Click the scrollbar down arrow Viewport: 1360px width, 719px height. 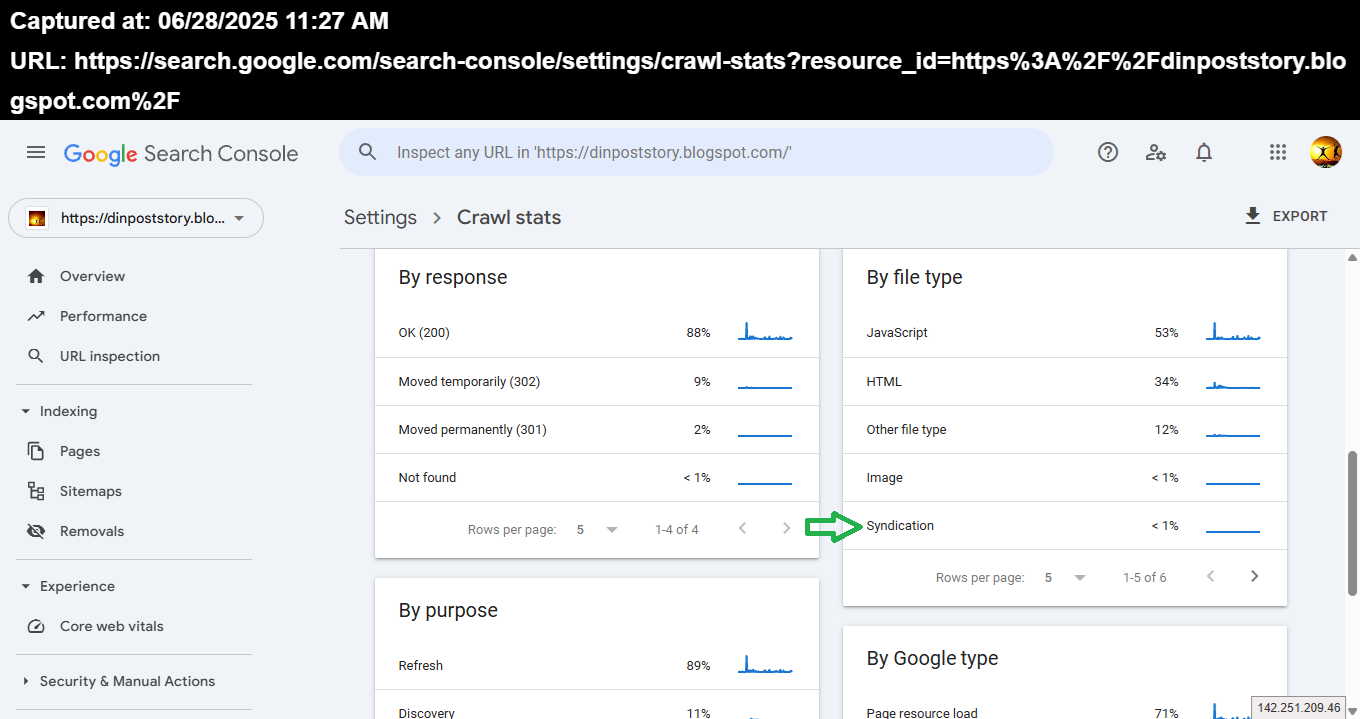[x=1352, y=711]
